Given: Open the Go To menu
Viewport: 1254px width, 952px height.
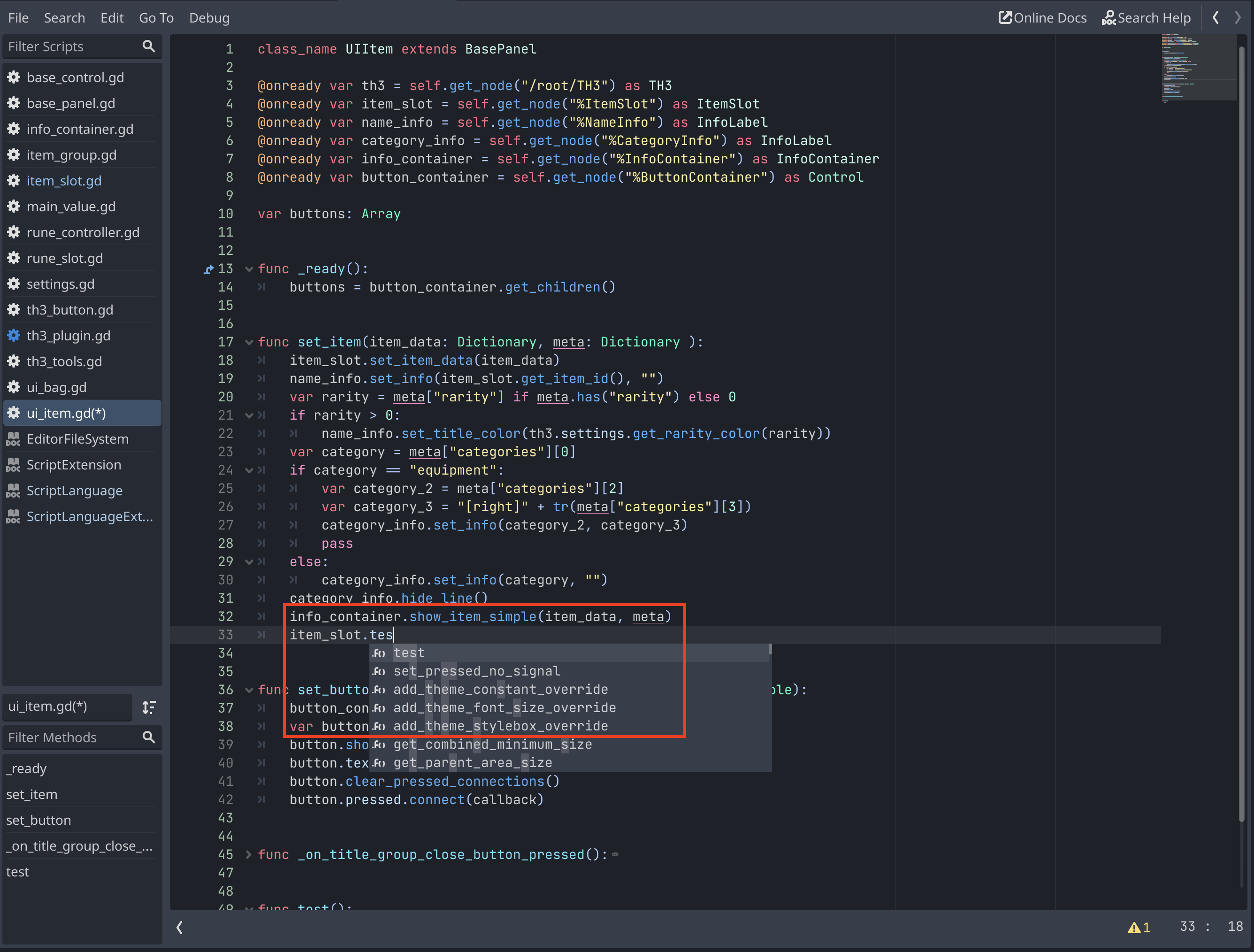Looking at the screenshot, I should (156, 17).
